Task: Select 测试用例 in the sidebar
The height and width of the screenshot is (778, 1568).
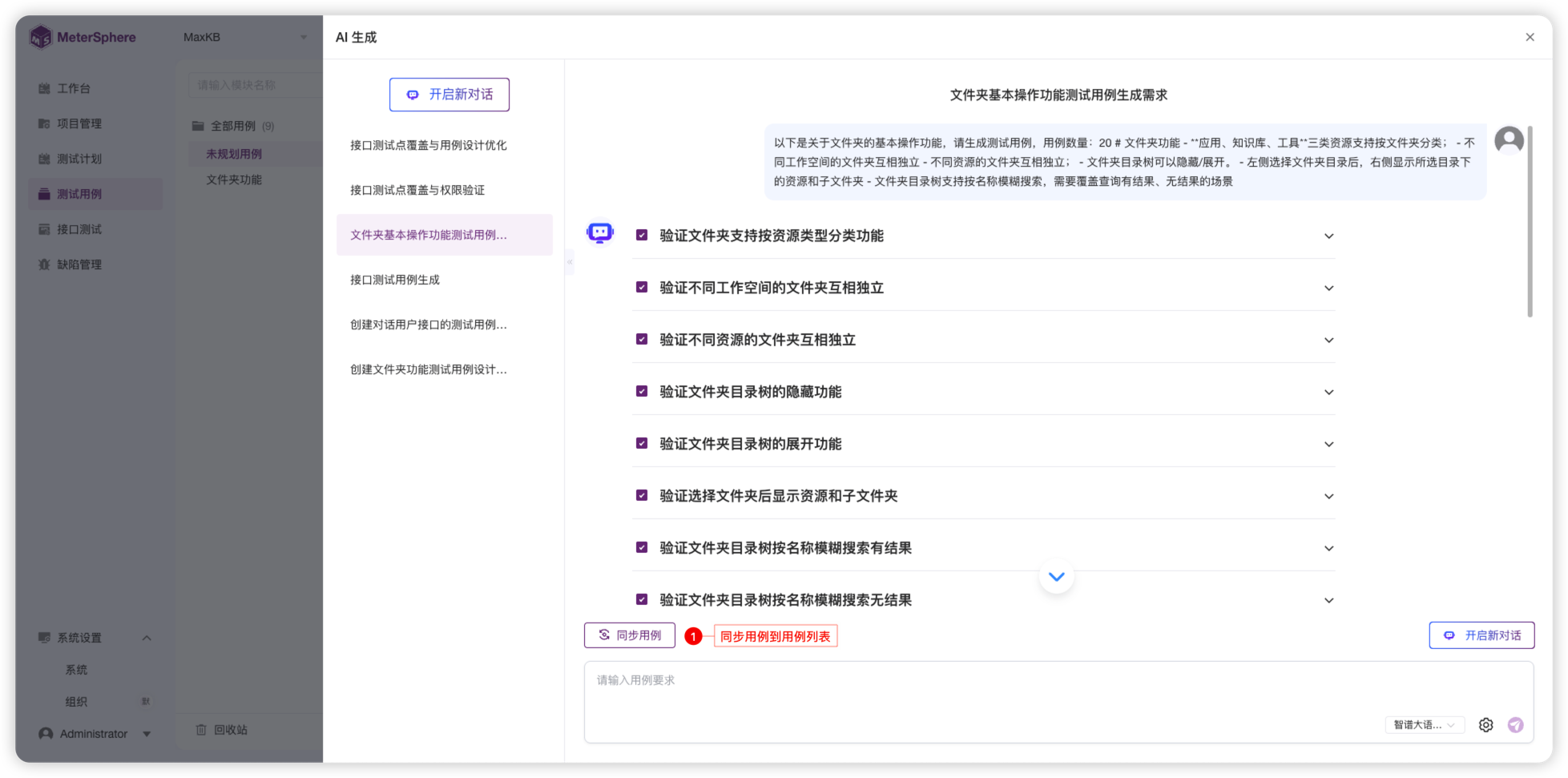Action: tap(95, 194)
